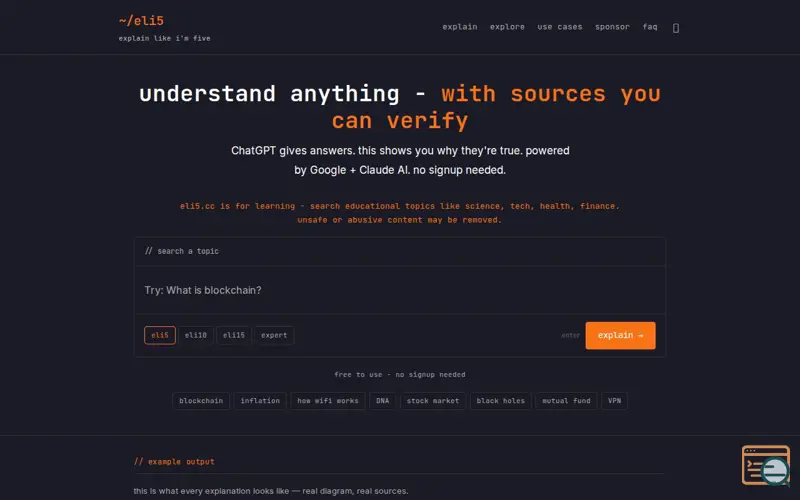Select the black holes topic chip

pyautogui.click(x=501, y=401)
